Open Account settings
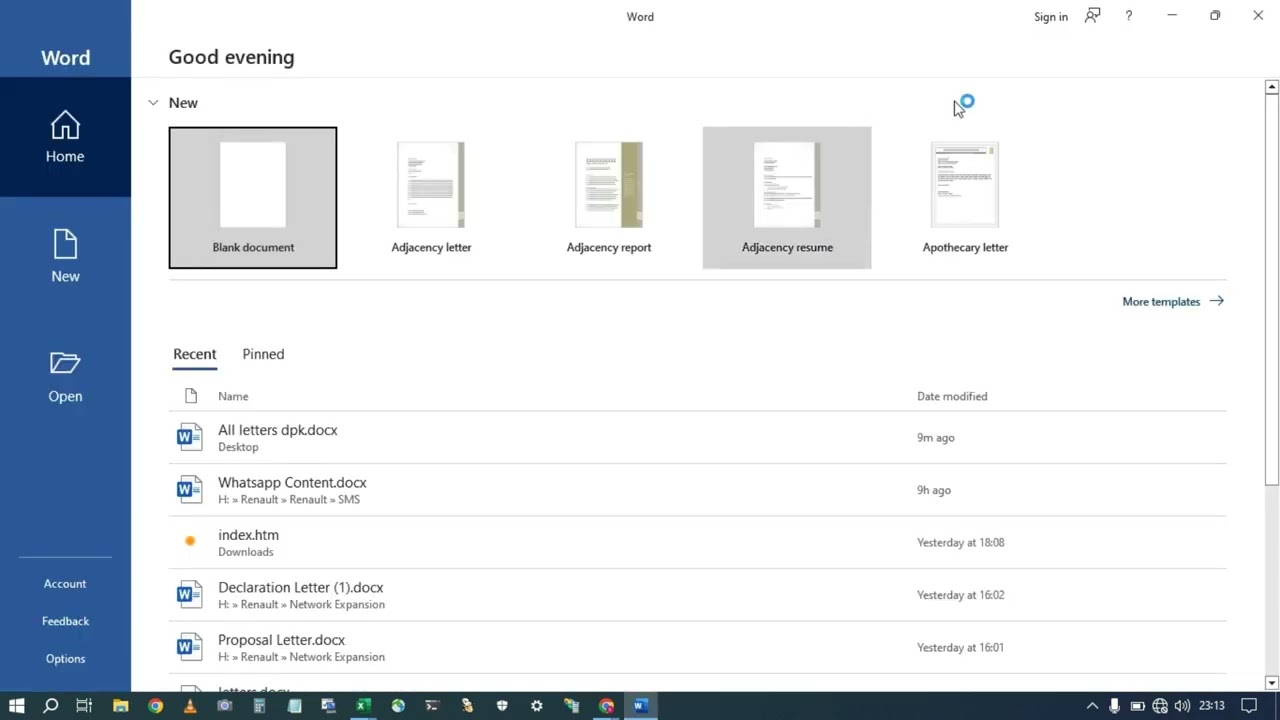This screenshot has width=1280, height=720. (65, 584)
